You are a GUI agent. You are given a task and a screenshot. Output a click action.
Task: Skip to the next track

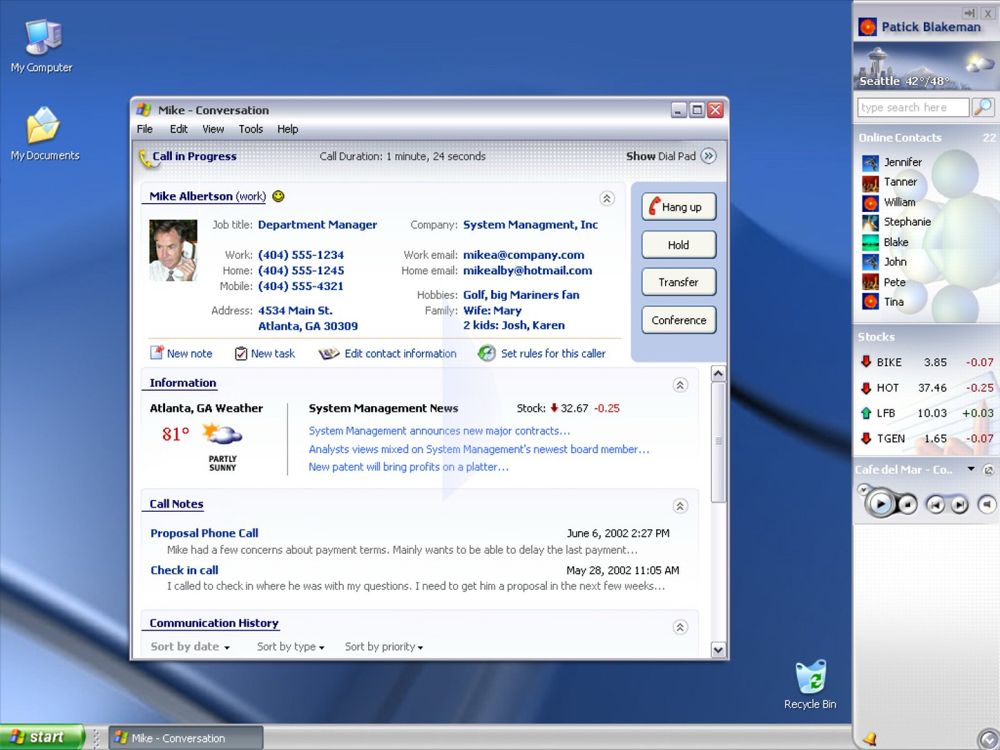[x=958, y=503]
